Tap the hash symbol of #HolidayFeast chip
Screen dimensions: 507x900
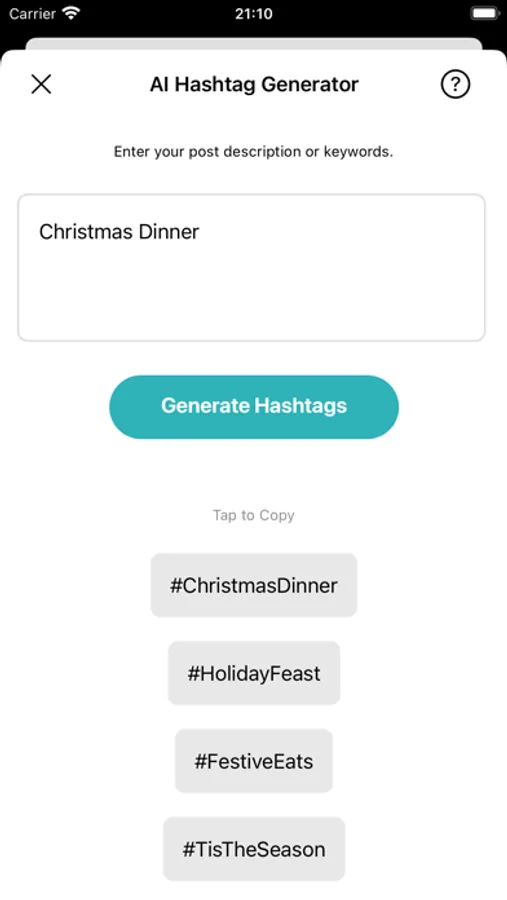point(193,673)
